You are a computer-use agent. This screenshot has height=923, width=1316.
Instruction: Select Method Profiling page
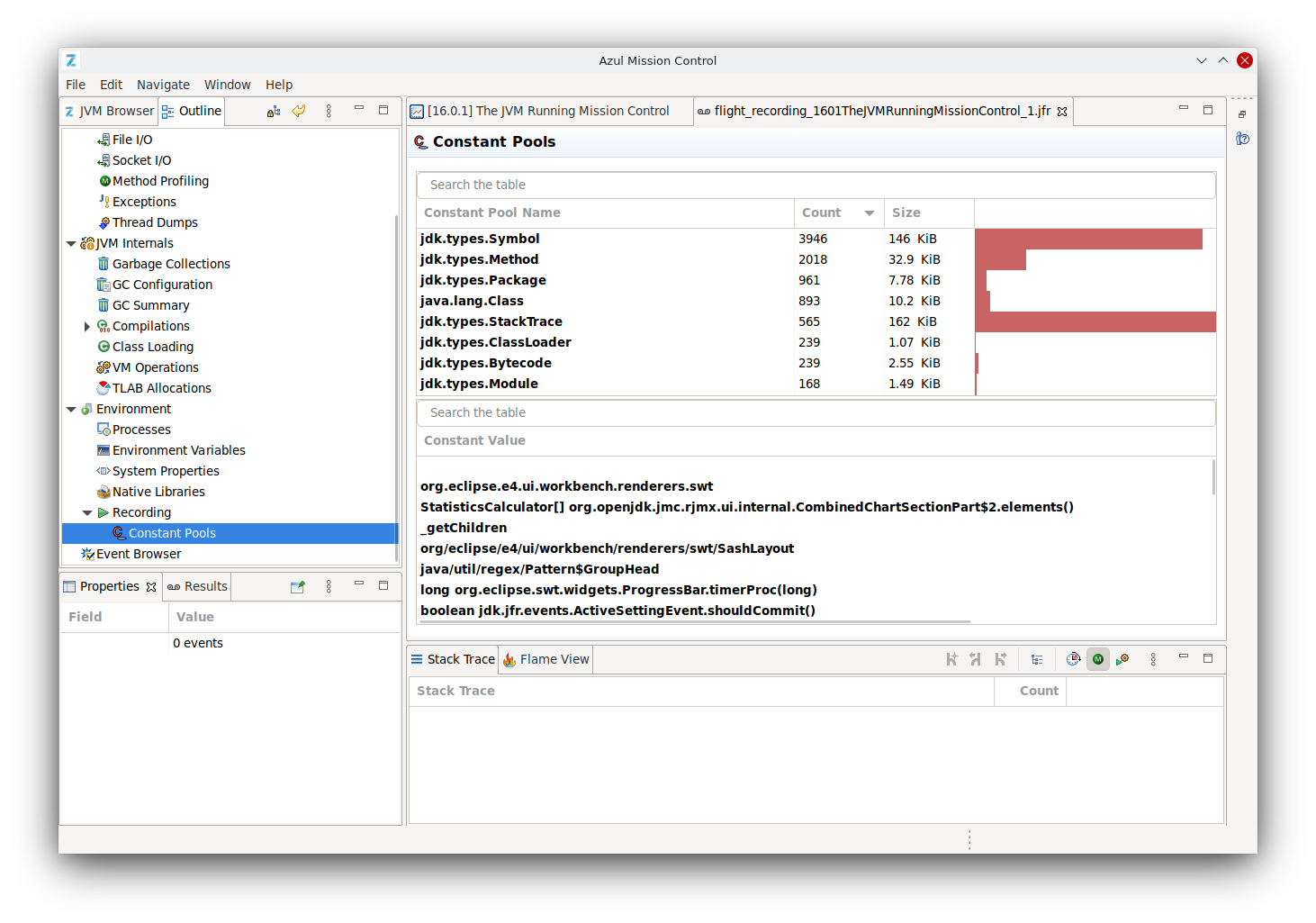160,181
